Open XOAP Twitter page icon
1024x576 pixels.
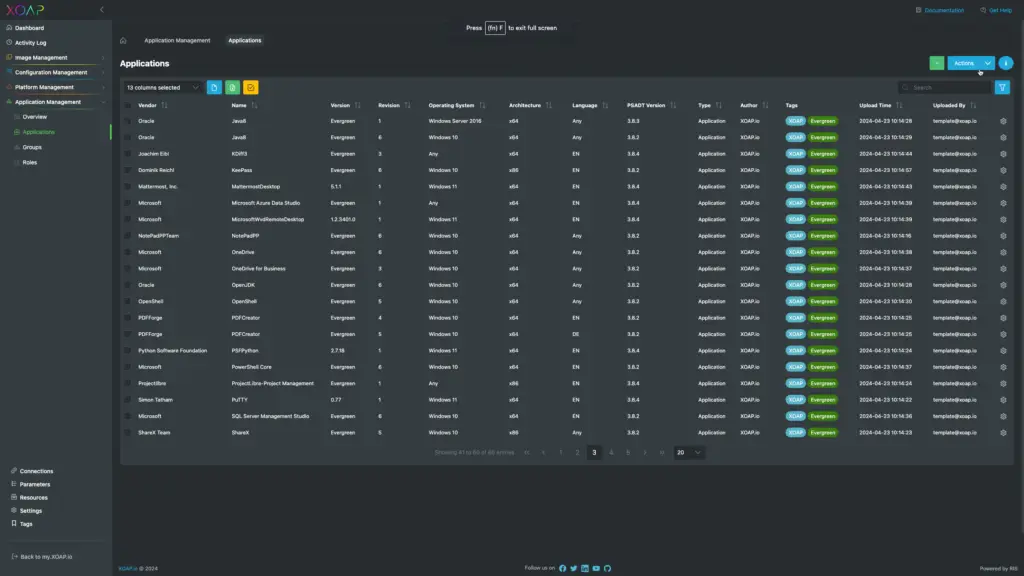tap(573, 568)
